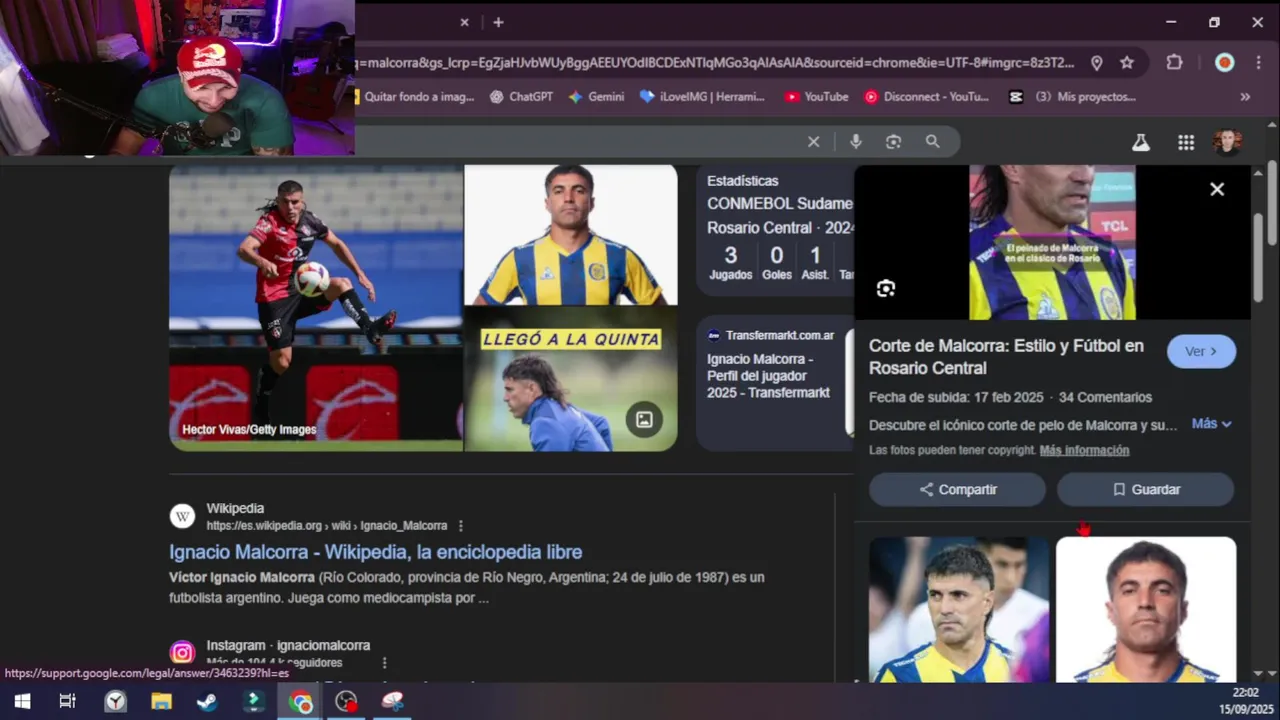1280x720 pixels.
Task: Open the LLEGÓ A LA QUINTA image
Action: 571,379
